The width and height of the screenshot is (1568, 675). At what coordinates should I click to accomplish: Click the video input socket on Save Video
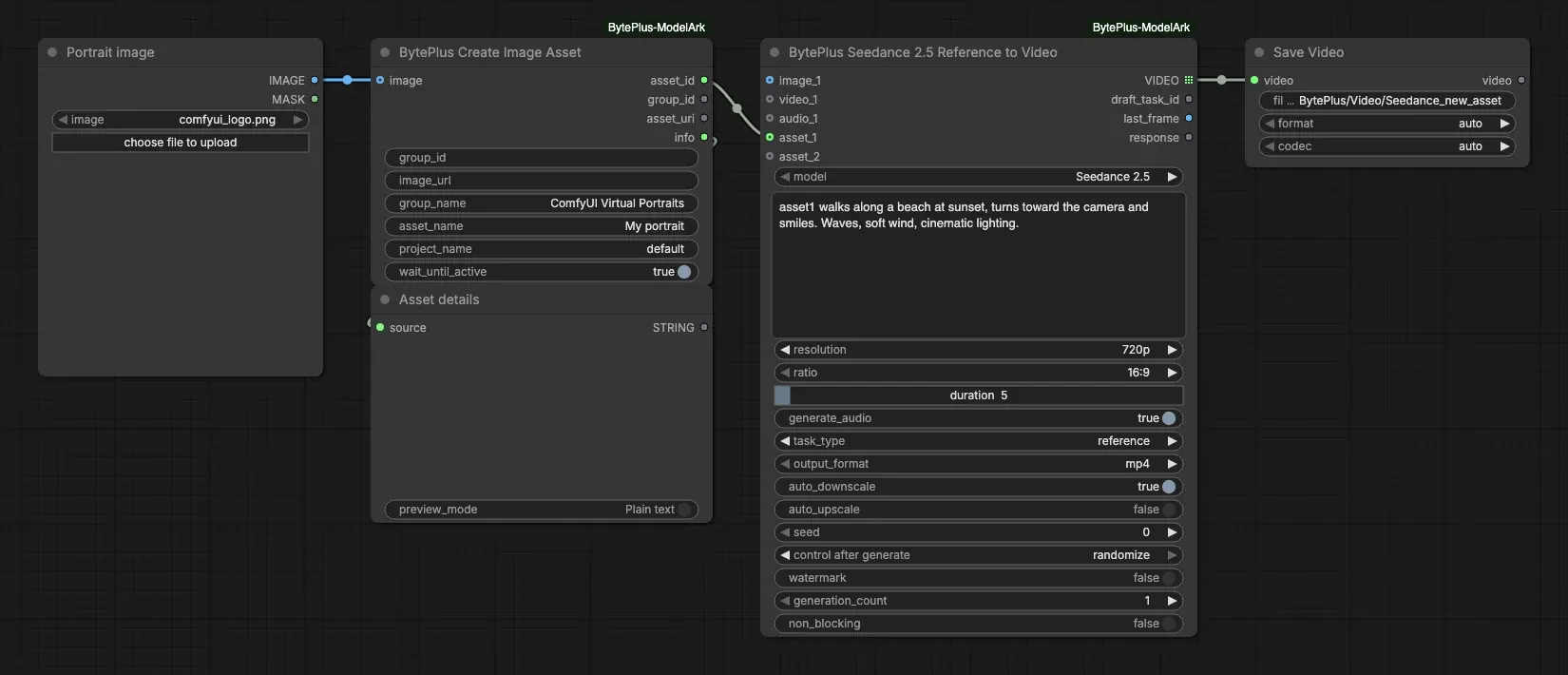tap(1254, 81)
